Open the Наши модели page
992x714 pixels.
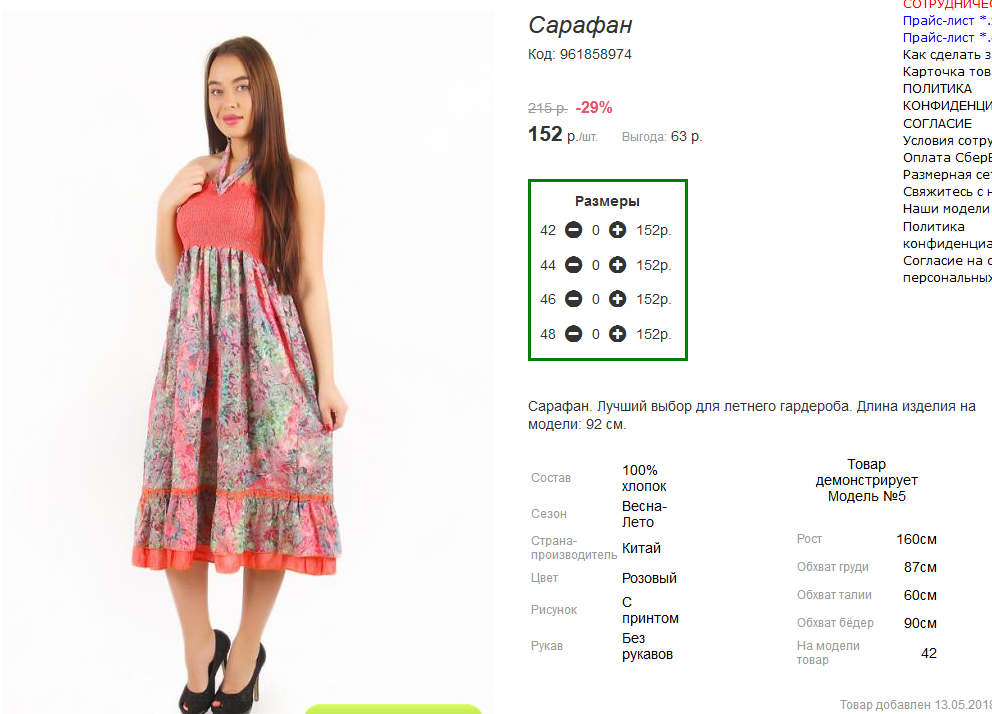tap(946, 209)
